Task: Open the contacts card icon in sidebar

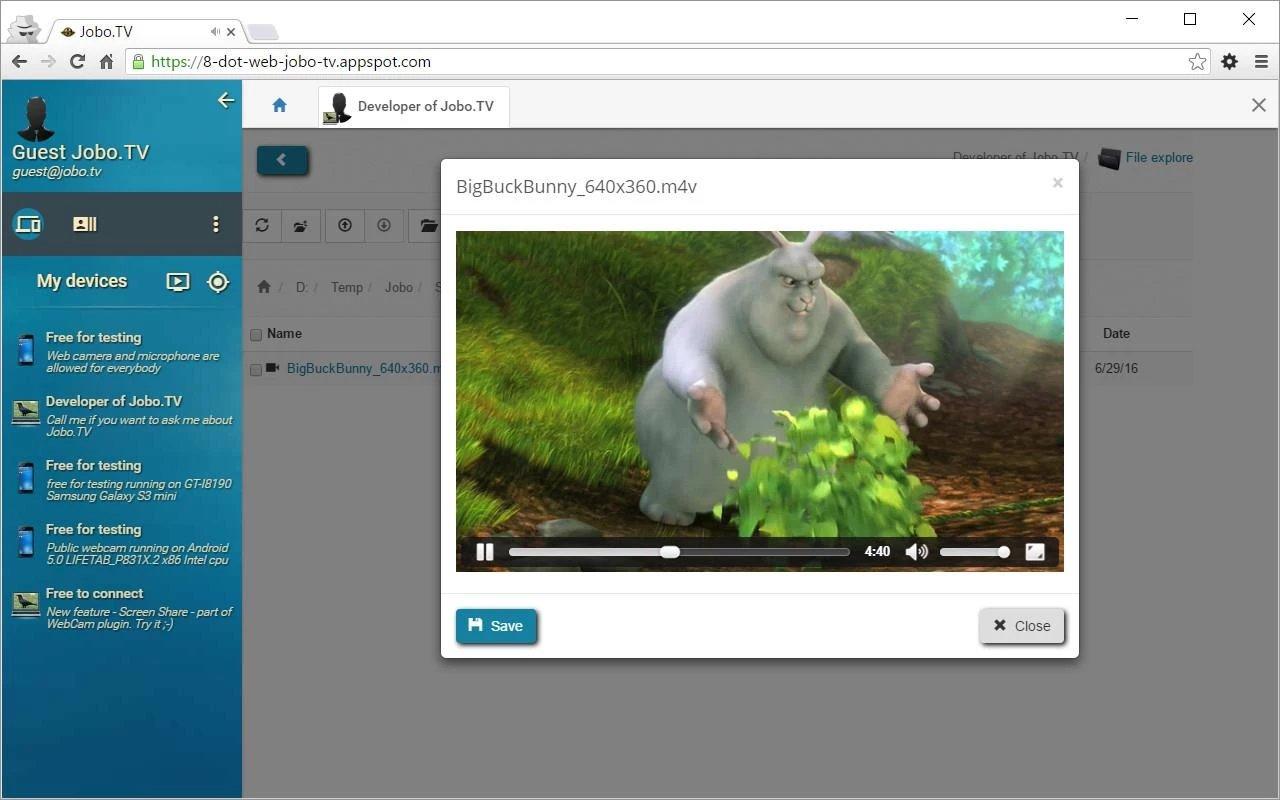Action: (x=85, y=224)
